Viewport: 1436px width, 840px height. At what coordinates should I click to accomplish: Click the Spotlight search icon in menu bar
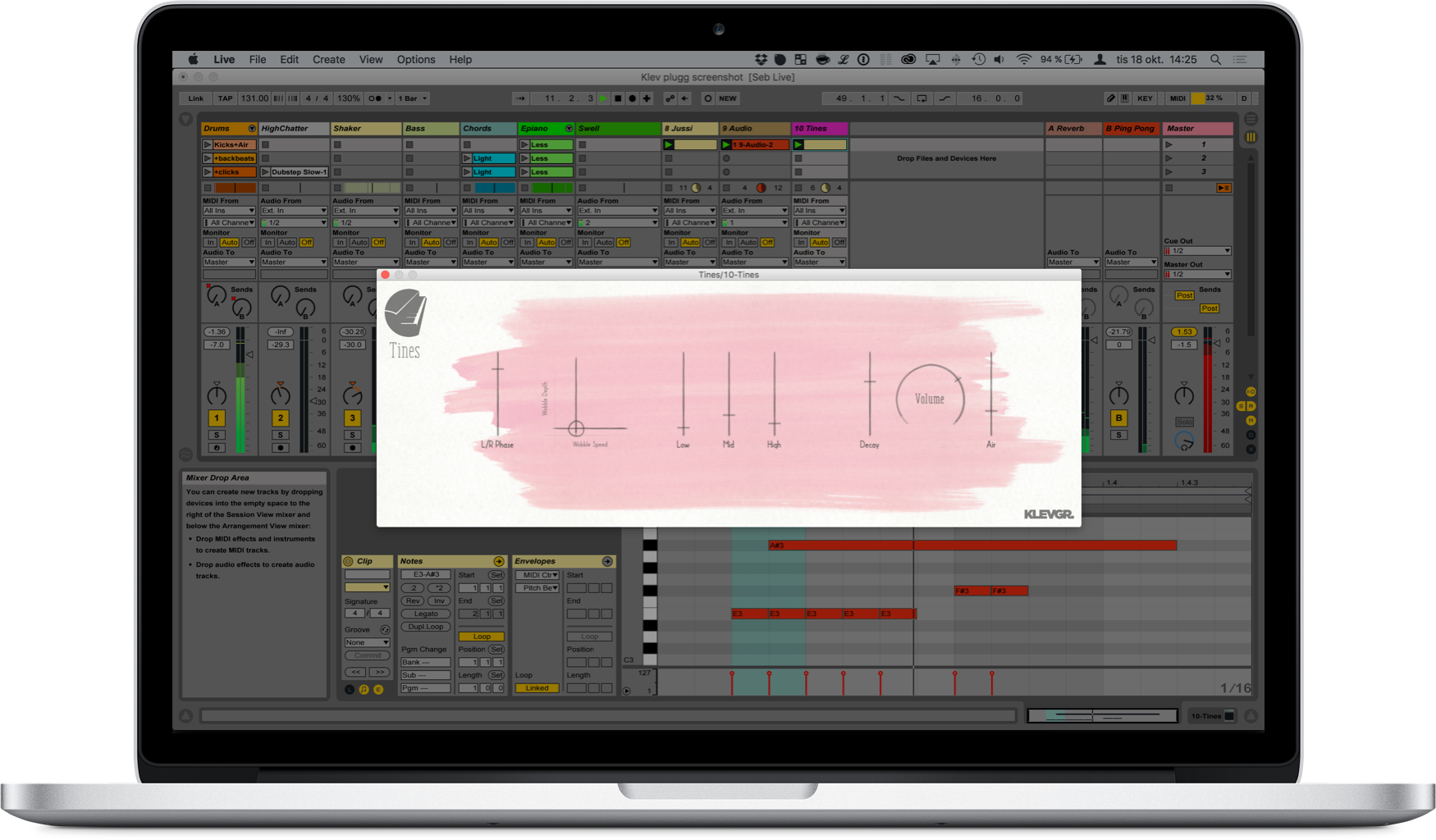click(x=1215, y=60)
